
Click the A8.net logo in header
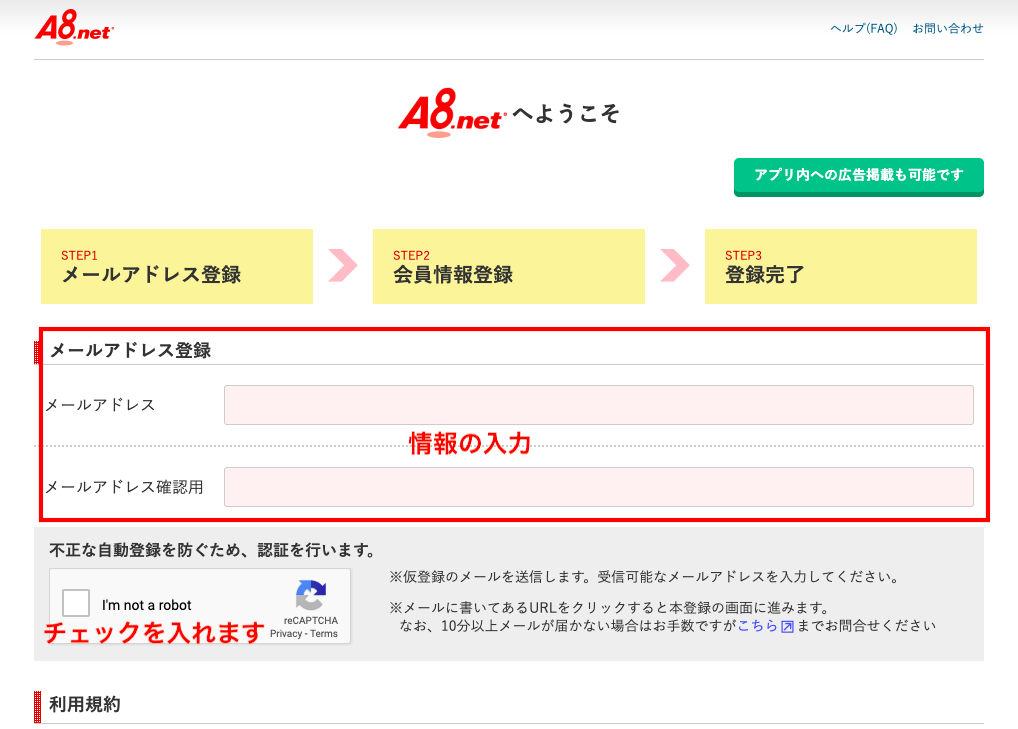[x=74, y=27]
